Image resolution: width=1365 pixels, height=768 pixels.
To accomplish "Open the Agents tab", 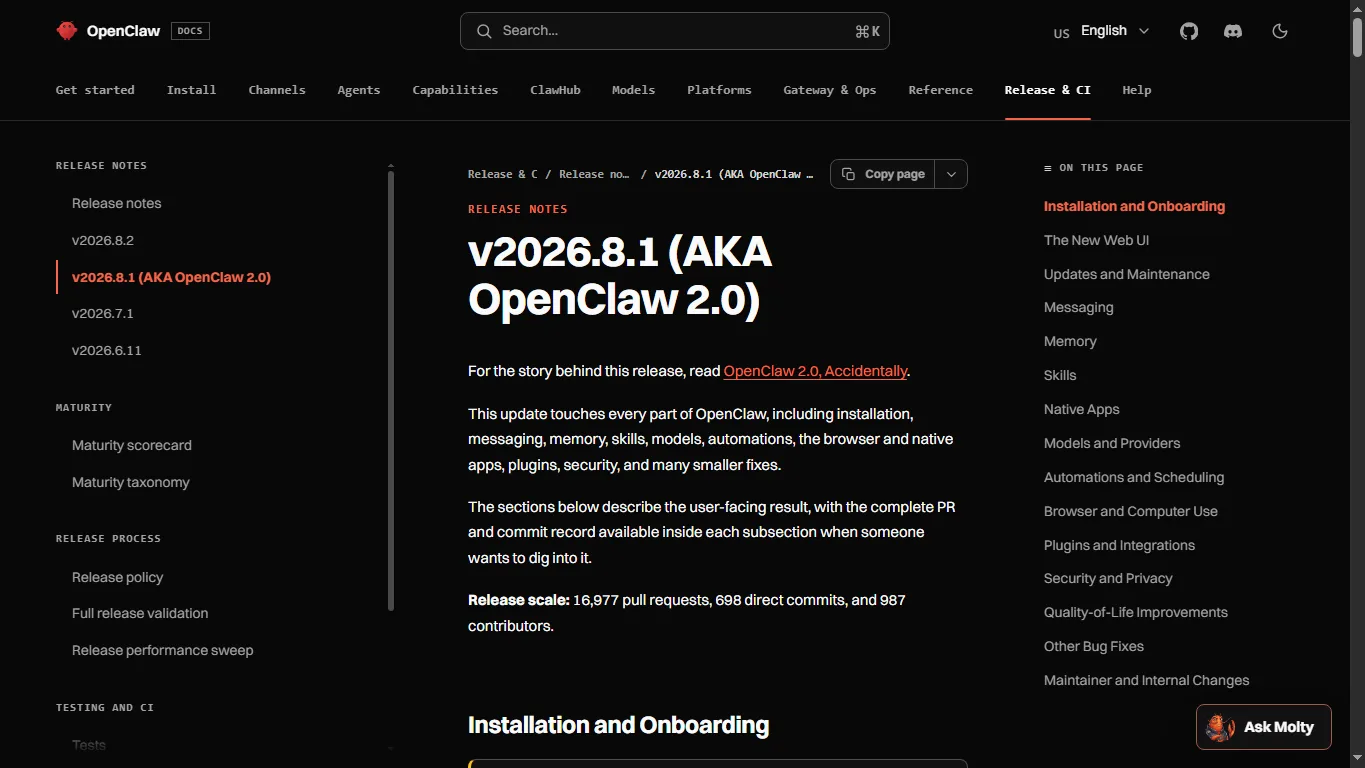I will (x=359, y=90).
